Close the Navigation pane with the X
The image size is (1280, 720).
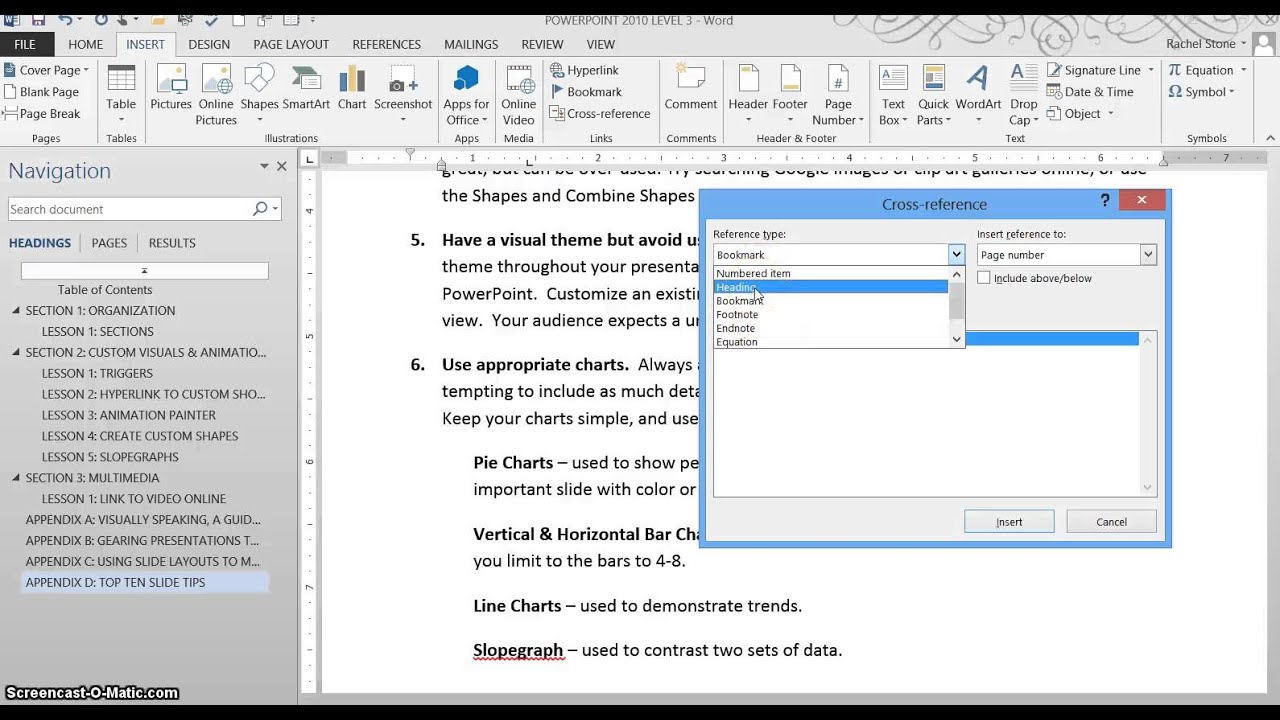click(x=282, y=167)
